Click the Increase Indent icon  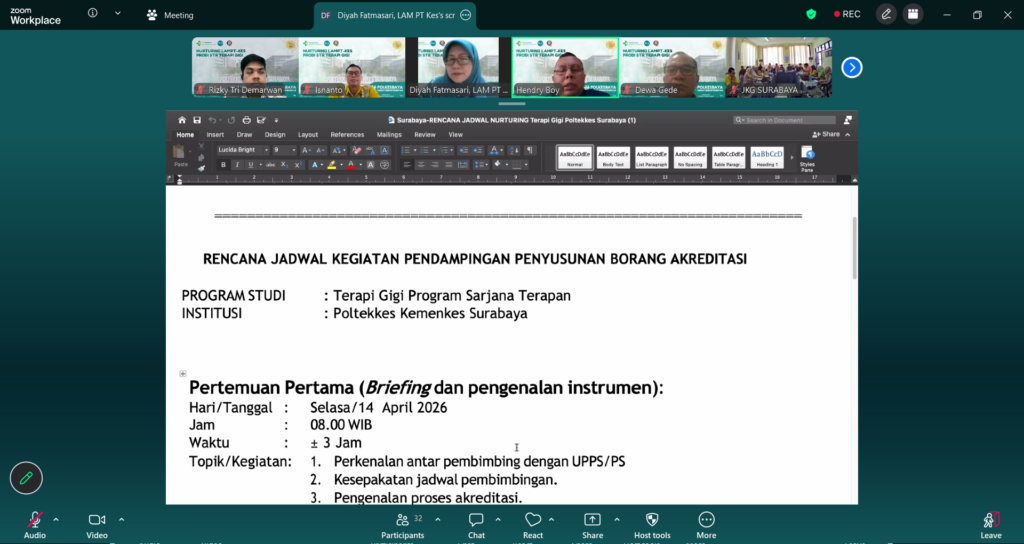point(477,150)
